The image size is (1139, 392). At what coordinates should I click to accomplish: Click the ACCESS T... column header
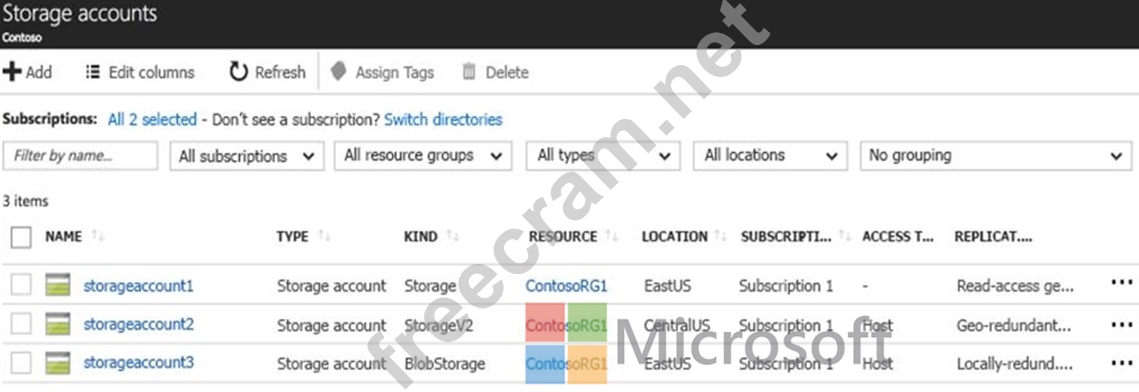coord(898,237)
